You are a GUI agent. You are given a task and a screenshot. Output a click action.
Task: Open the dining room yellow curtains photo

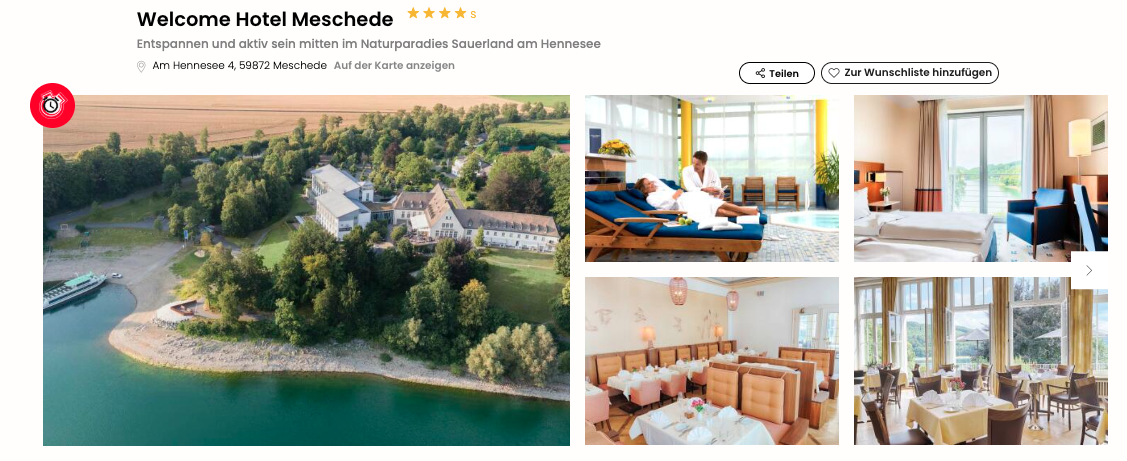[980, 361]
